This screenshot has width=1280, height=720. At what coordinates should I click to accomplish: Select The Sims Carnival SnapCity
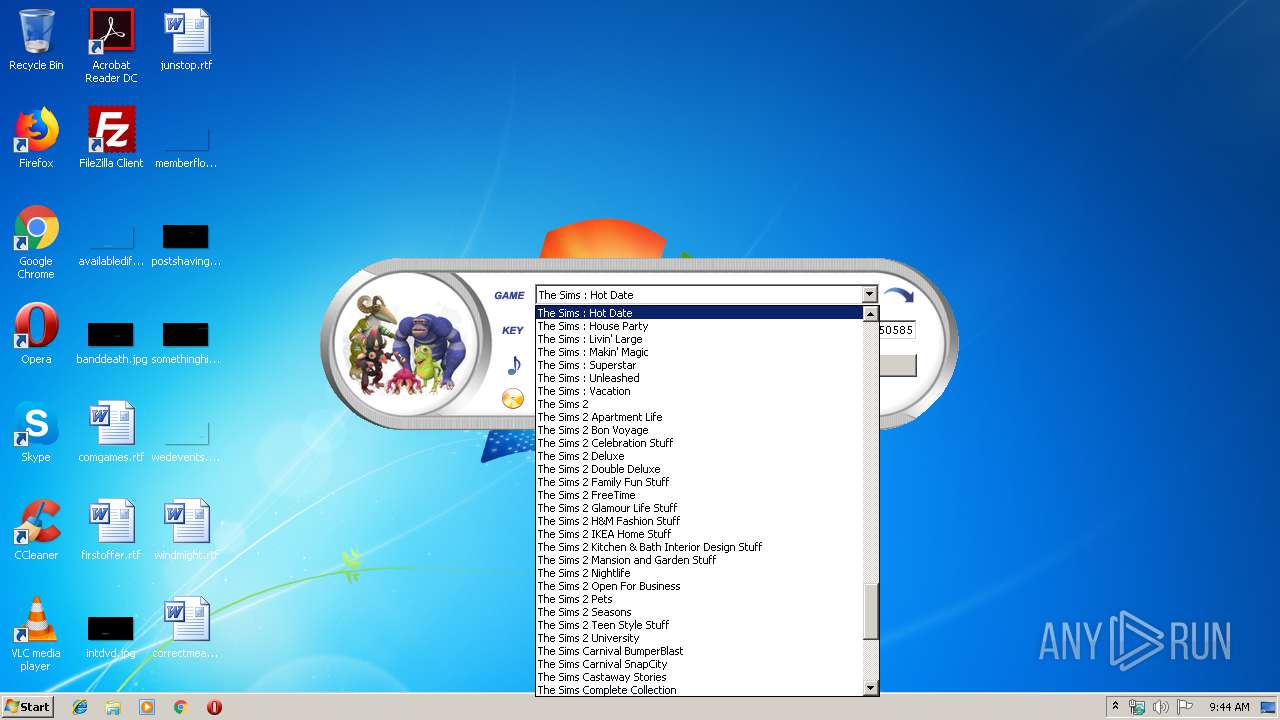[699, 664]
